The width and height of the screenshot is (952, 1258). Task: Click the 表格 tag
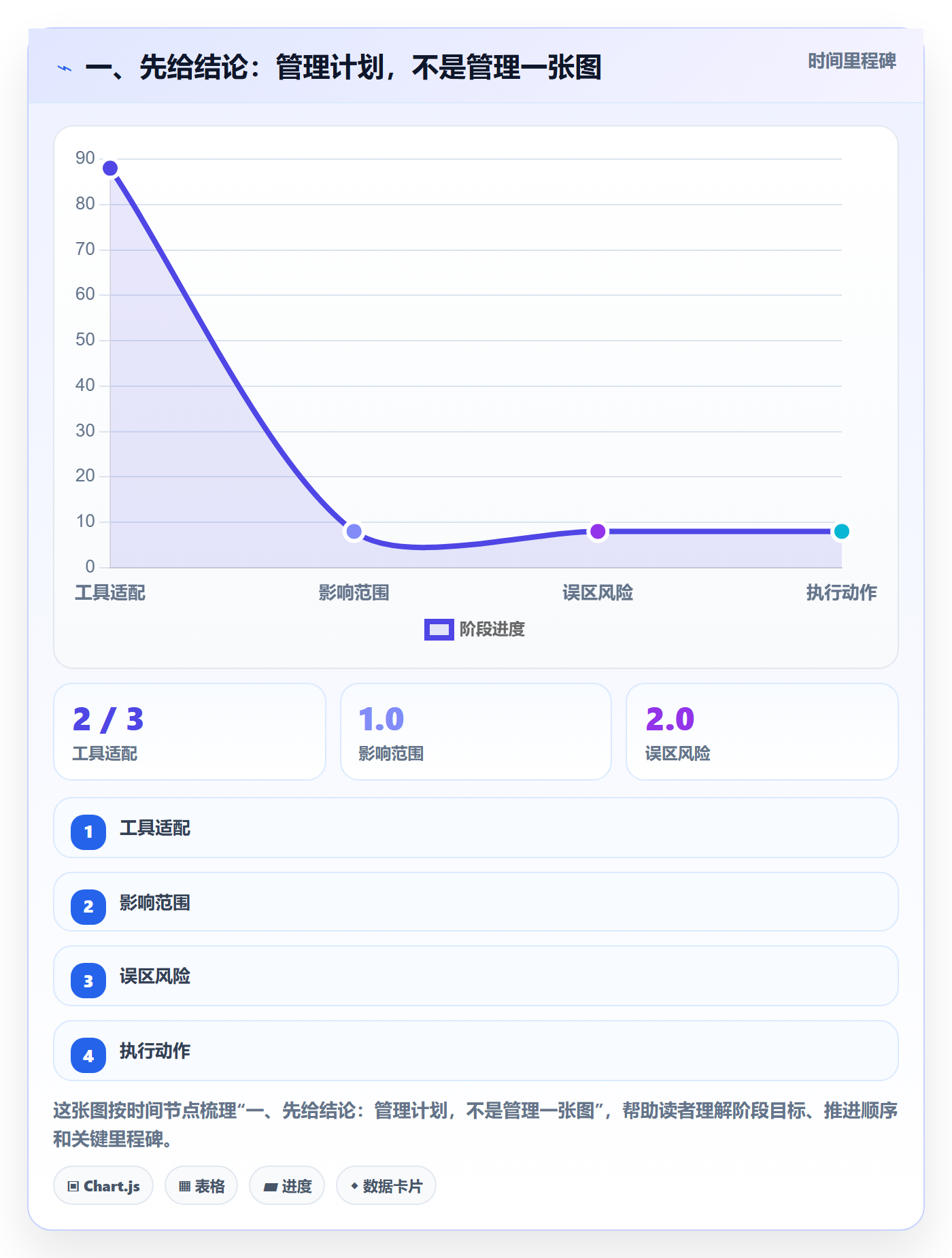point(201,1186)
